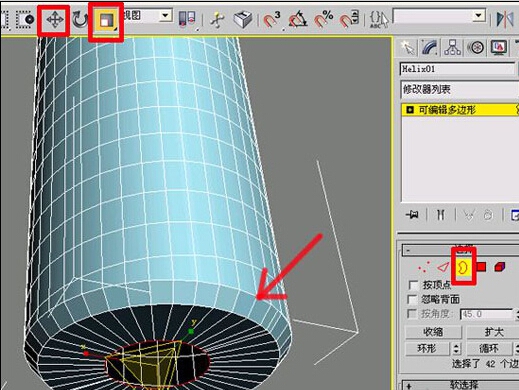Enable the 忽略背面 checkbox
519x390 pixels.
point(413,299)
